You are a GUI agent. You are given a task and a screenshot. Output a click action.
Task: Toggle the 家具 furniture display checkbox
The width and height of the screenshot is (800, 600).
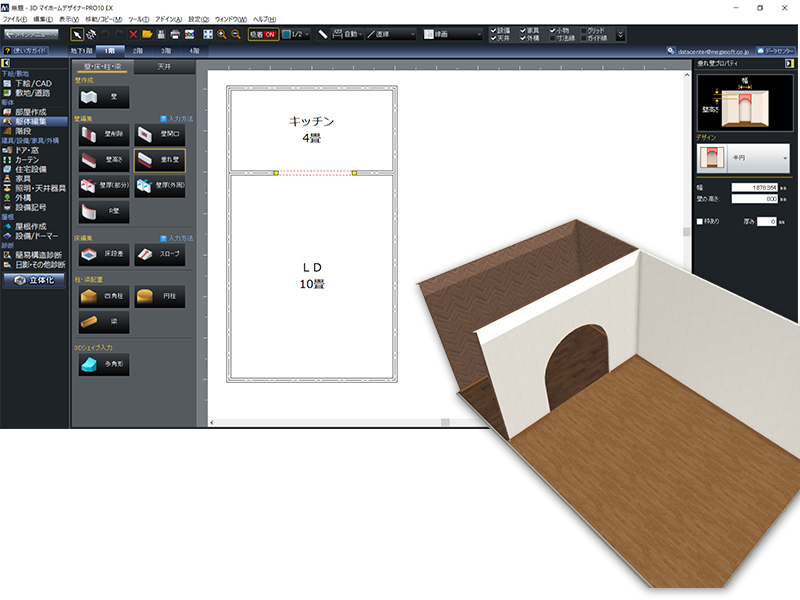pos(523,30)
